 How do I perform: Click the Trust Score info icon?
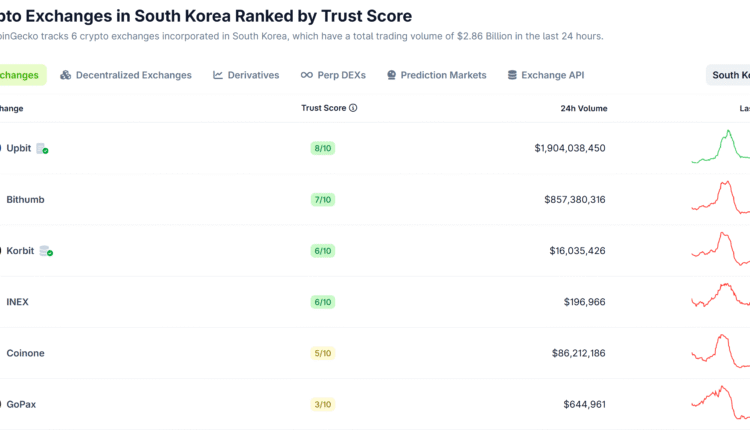pos(353,108)
